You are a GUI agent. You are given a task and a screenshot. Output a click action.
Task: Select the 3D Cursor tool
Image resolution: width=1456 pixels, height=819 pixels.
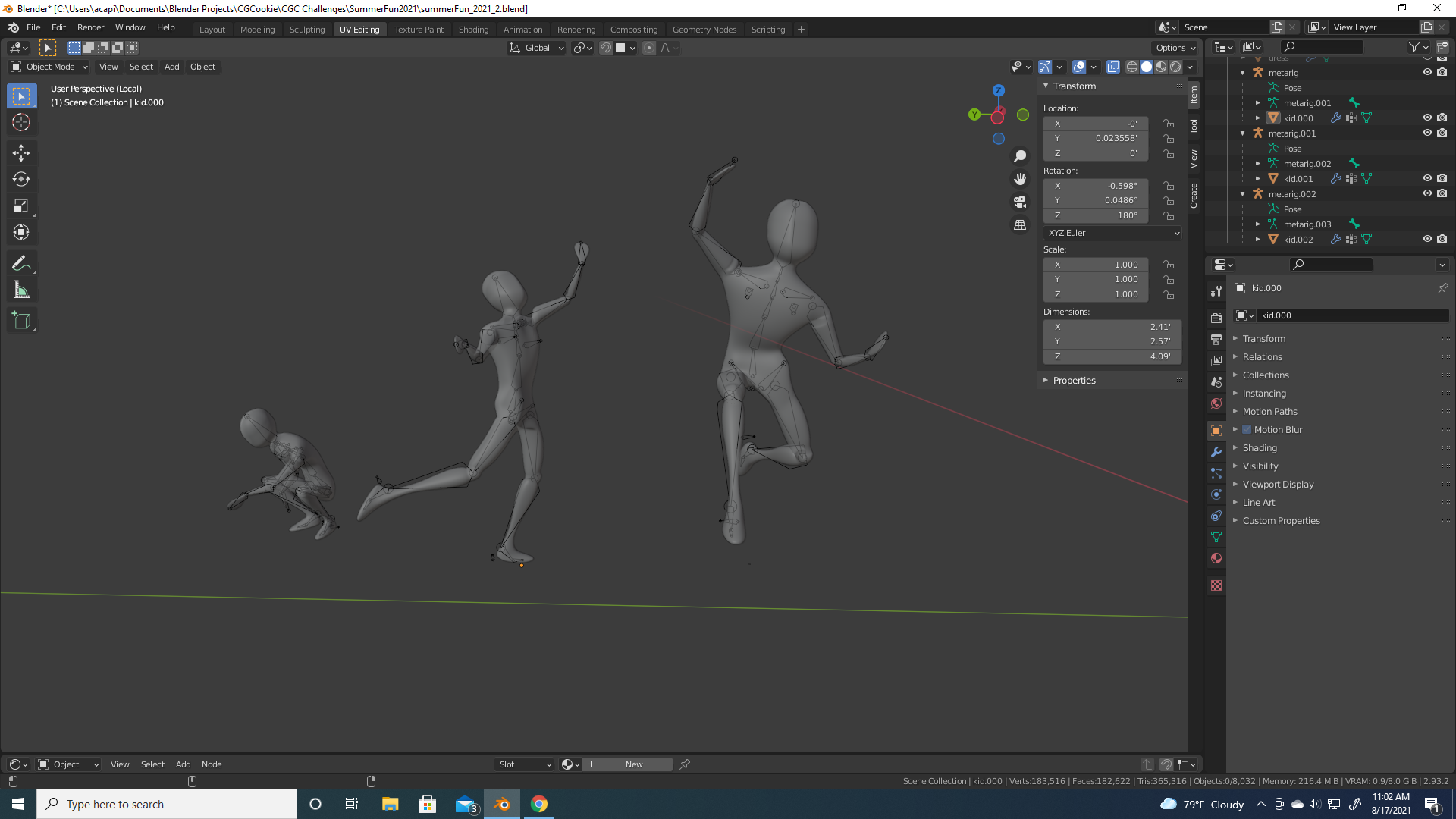pyautogui.click(x=21, y=122)
